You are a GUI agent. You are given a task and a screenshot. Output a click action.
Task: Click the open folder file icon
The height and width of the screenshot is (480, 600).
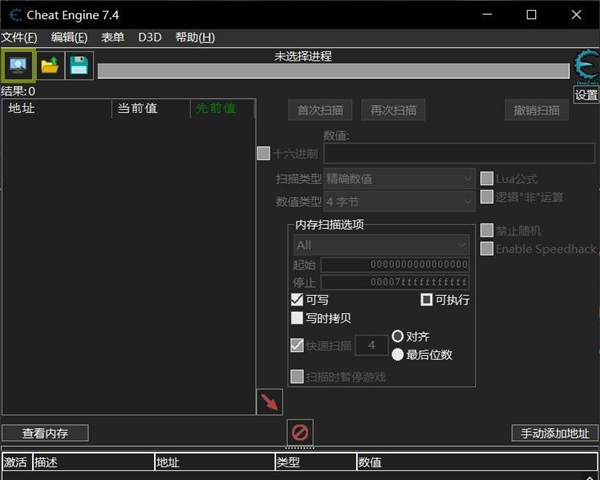[x=49, y=65]
